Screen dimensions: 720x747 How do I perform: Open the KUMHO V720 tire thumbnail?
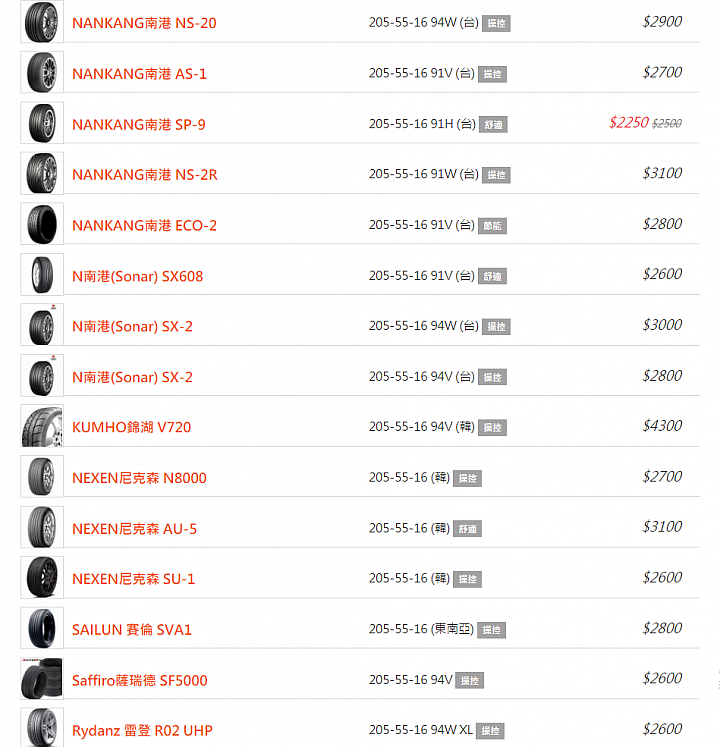(42, 426)
